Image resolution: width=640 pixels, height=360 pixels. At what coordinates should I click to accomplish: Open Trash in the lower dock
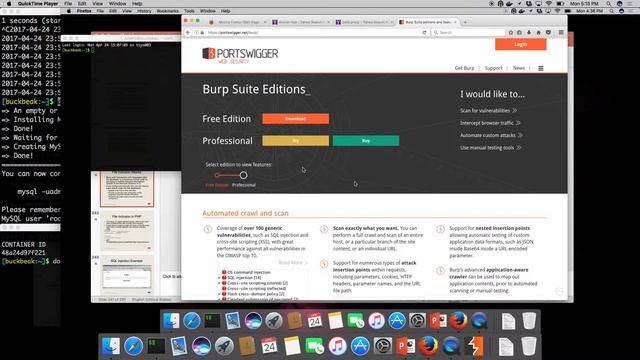tap(529, 347)
